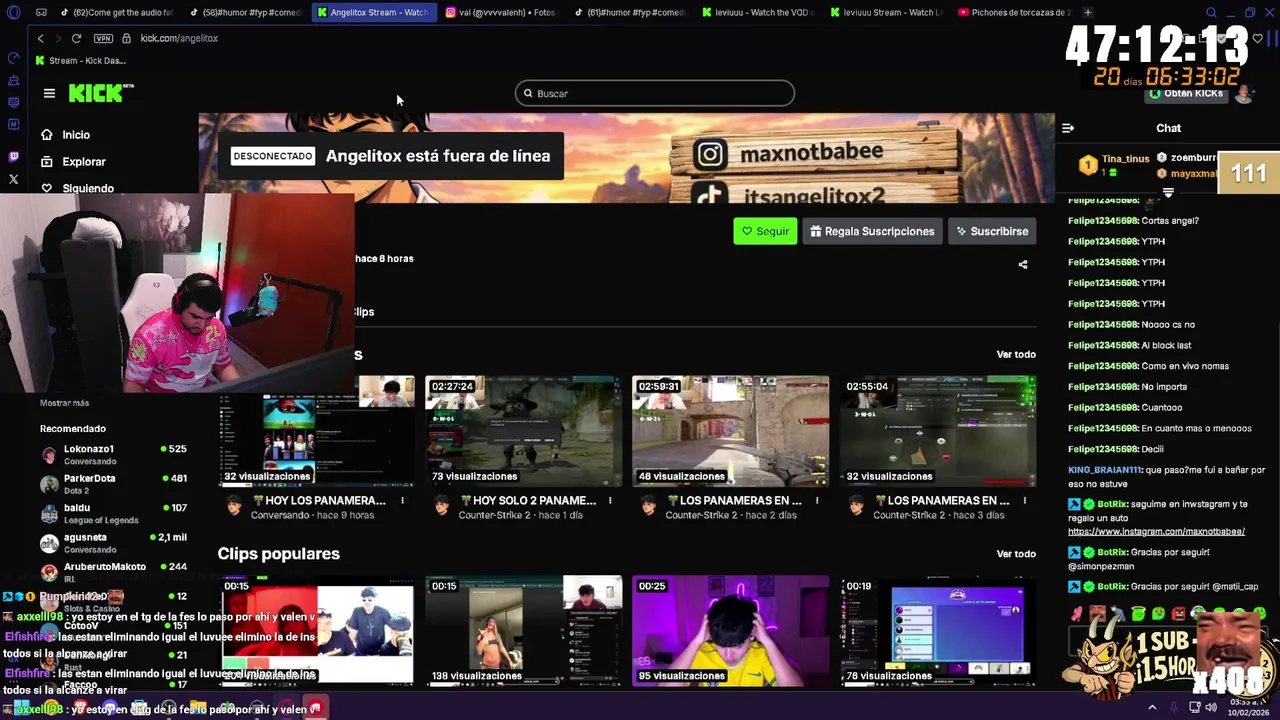Switch to the val (@vvvvalenh) Instagram tab
This screenshot has height=720, width=1280.
(x=500, y=12)
